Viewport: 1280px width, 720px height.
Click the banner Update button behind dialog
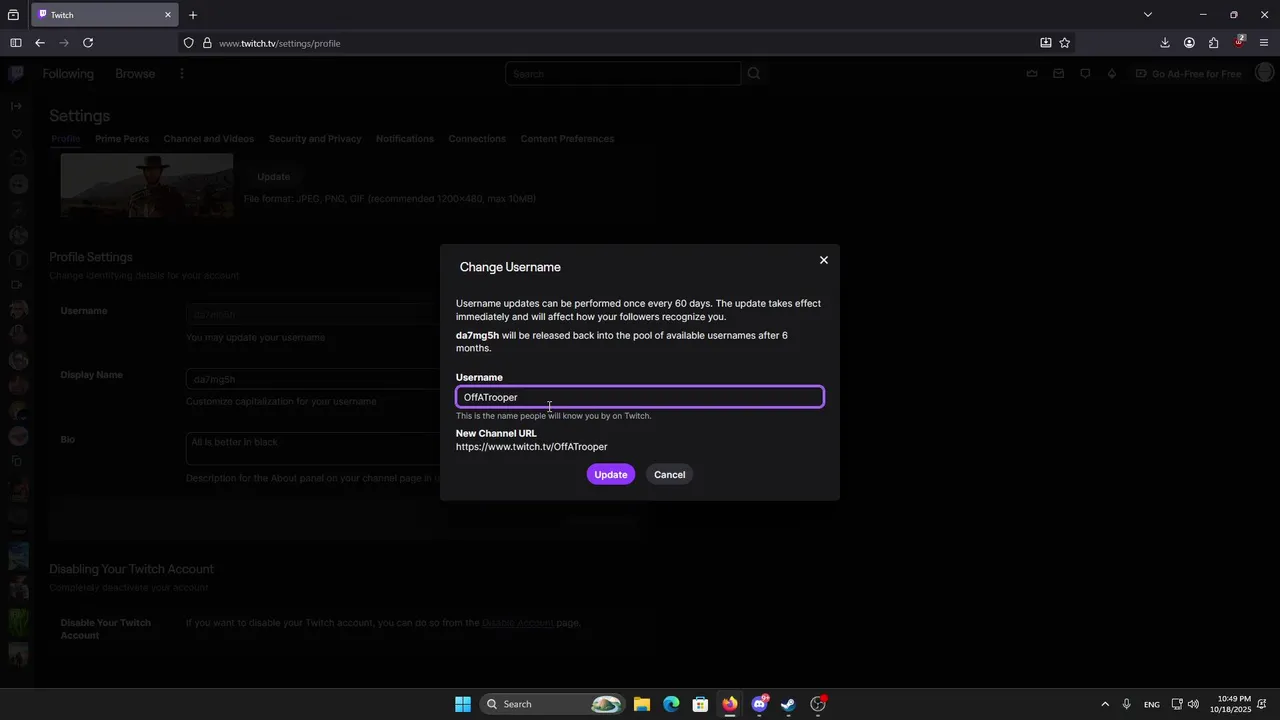coord(273,177)
